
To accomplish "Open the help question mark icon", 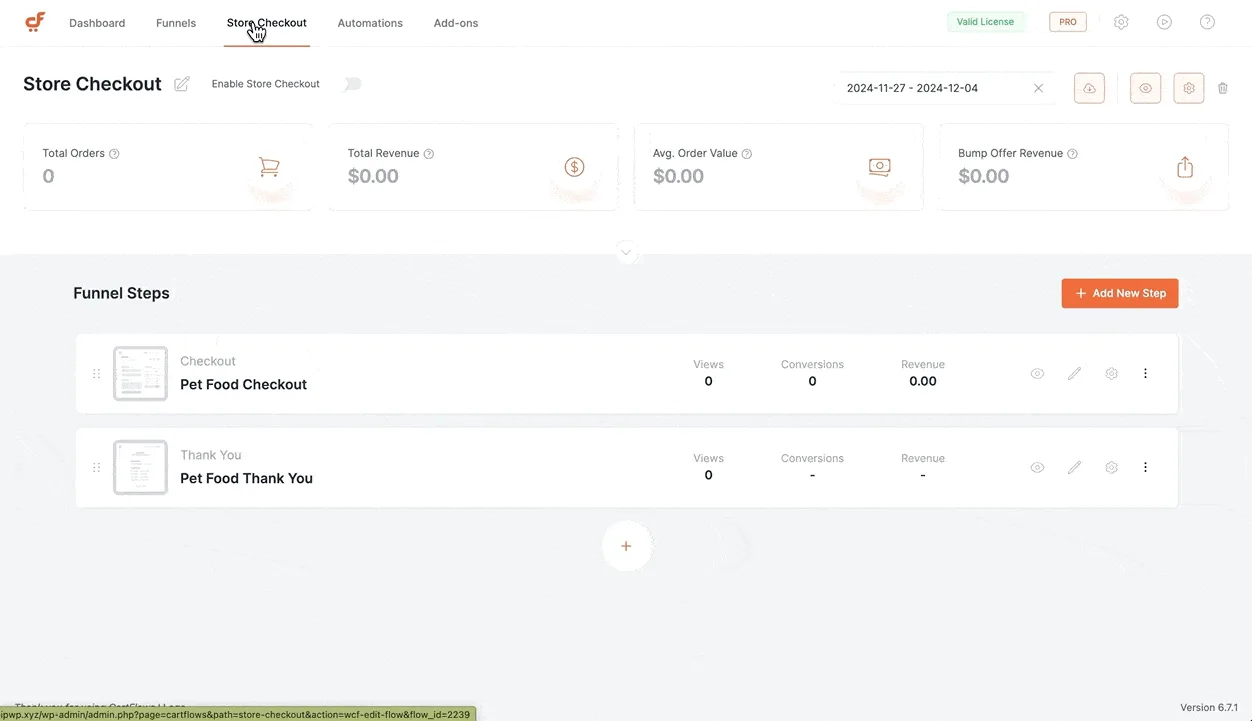I will (x=1207, y=22).
